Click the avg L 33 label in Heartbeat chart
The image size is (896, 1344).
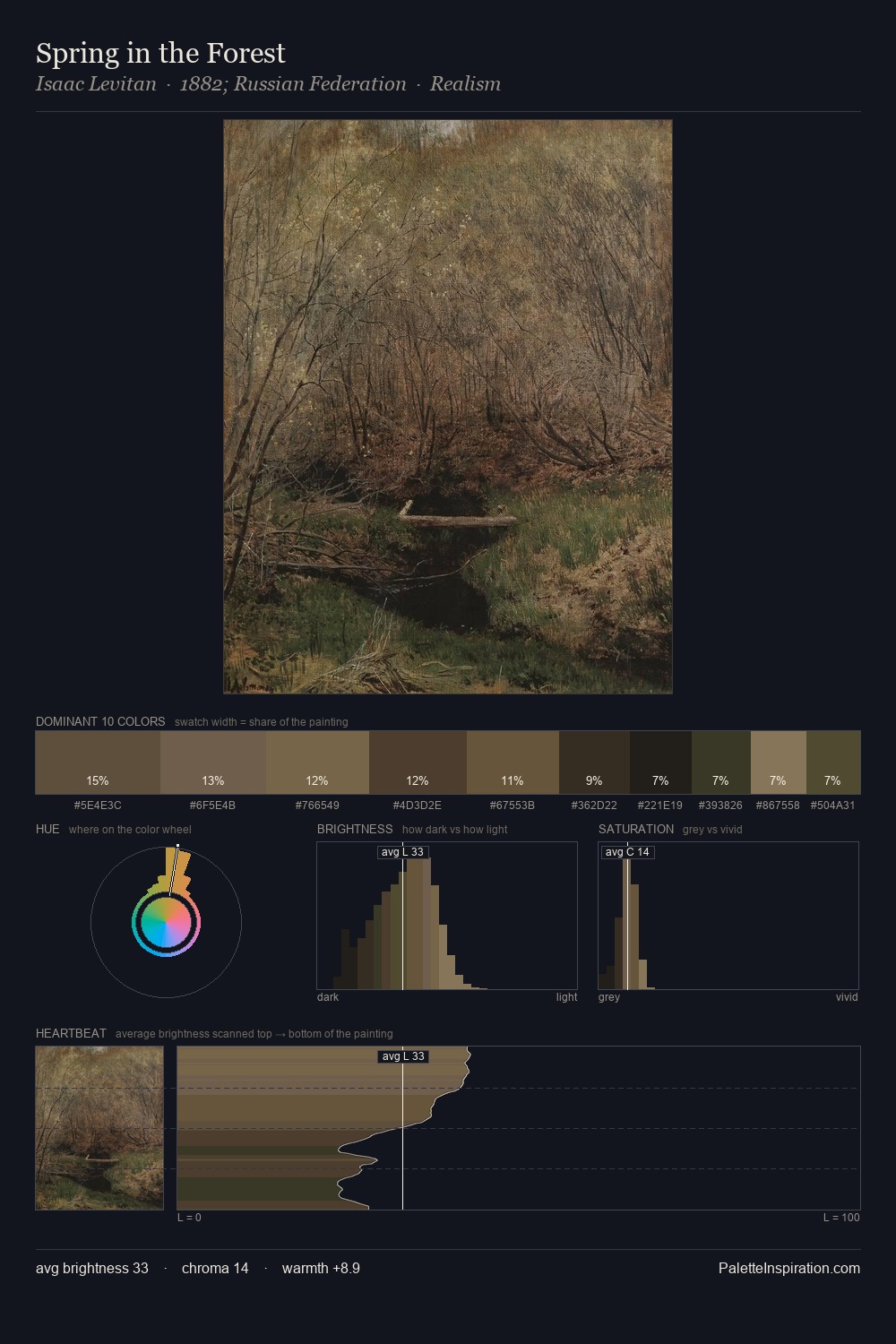403,1056
